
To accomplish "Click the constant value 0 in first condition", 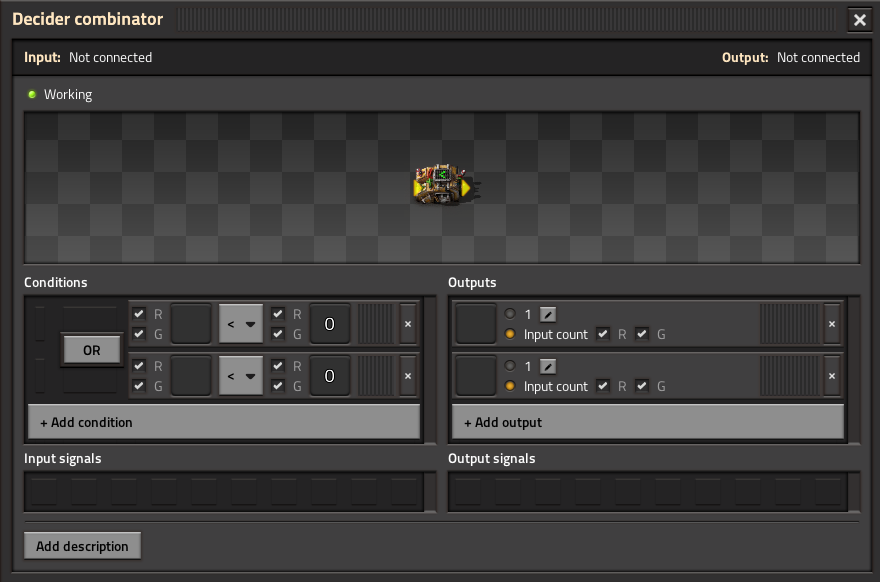I will (329, 324).
